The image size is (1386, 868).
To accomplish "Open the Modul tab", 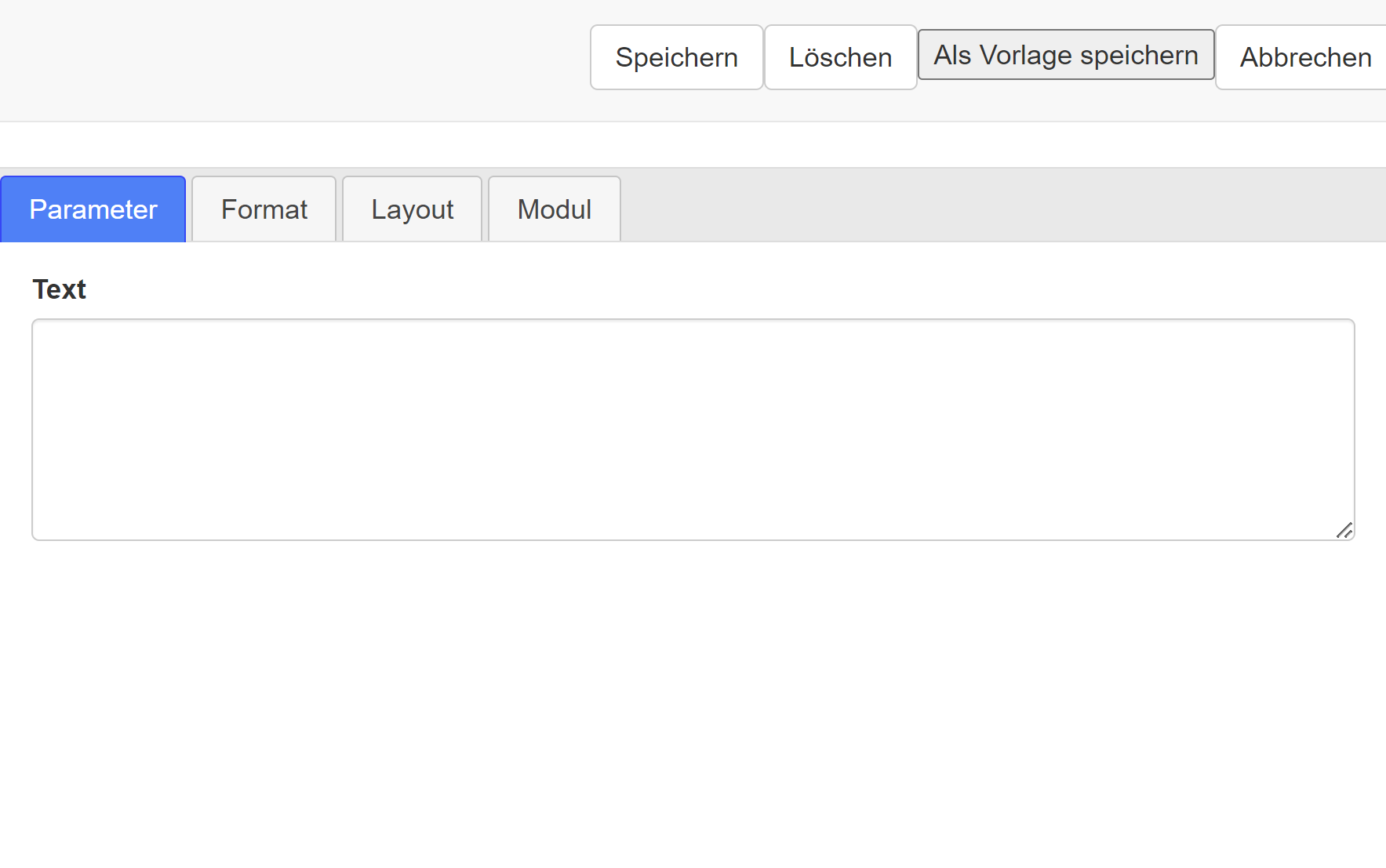I will pos(555,209).
